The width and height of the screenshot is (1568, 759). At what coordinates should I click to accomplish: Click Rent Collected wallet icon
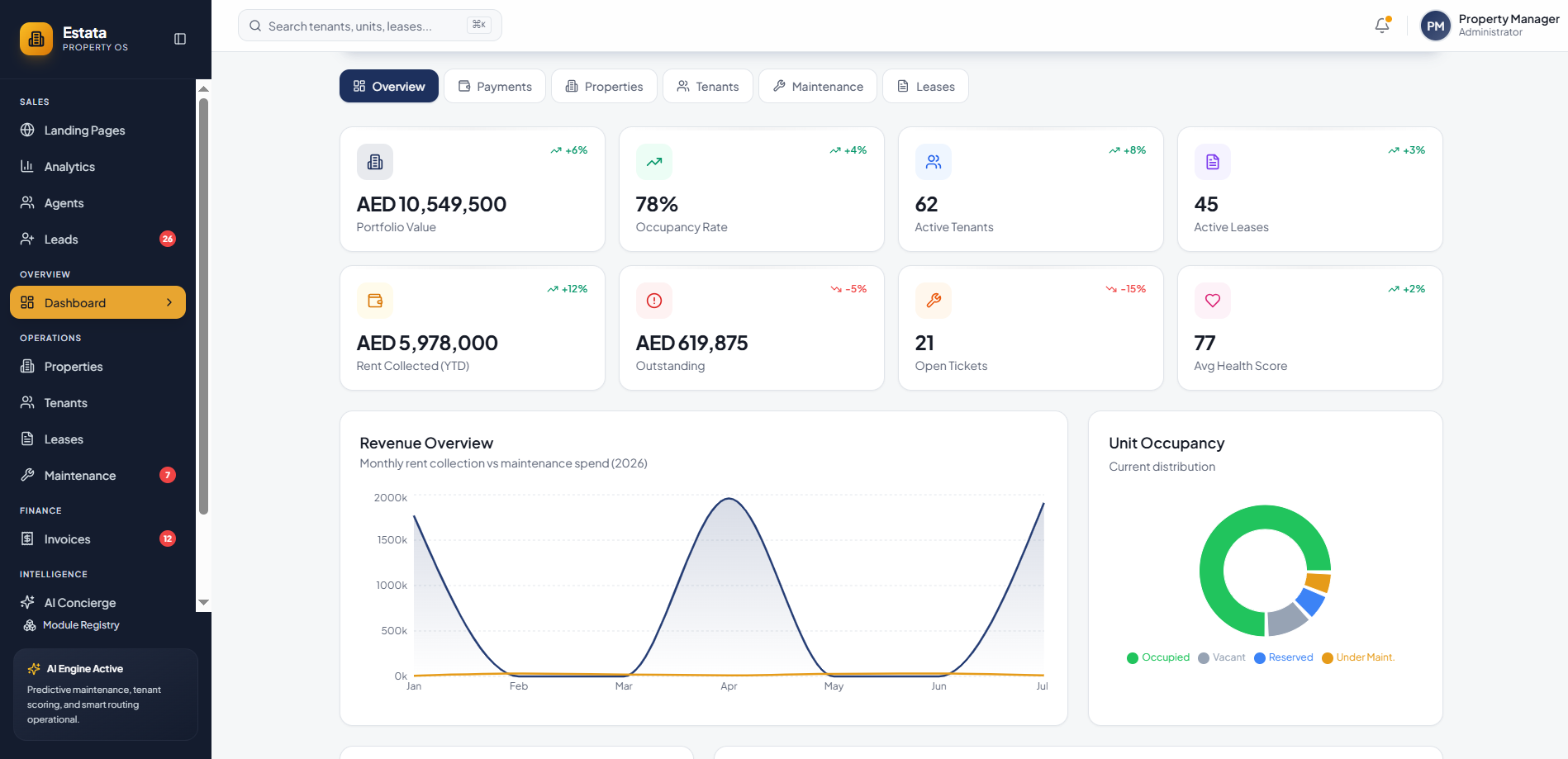(x=375, y=301)
